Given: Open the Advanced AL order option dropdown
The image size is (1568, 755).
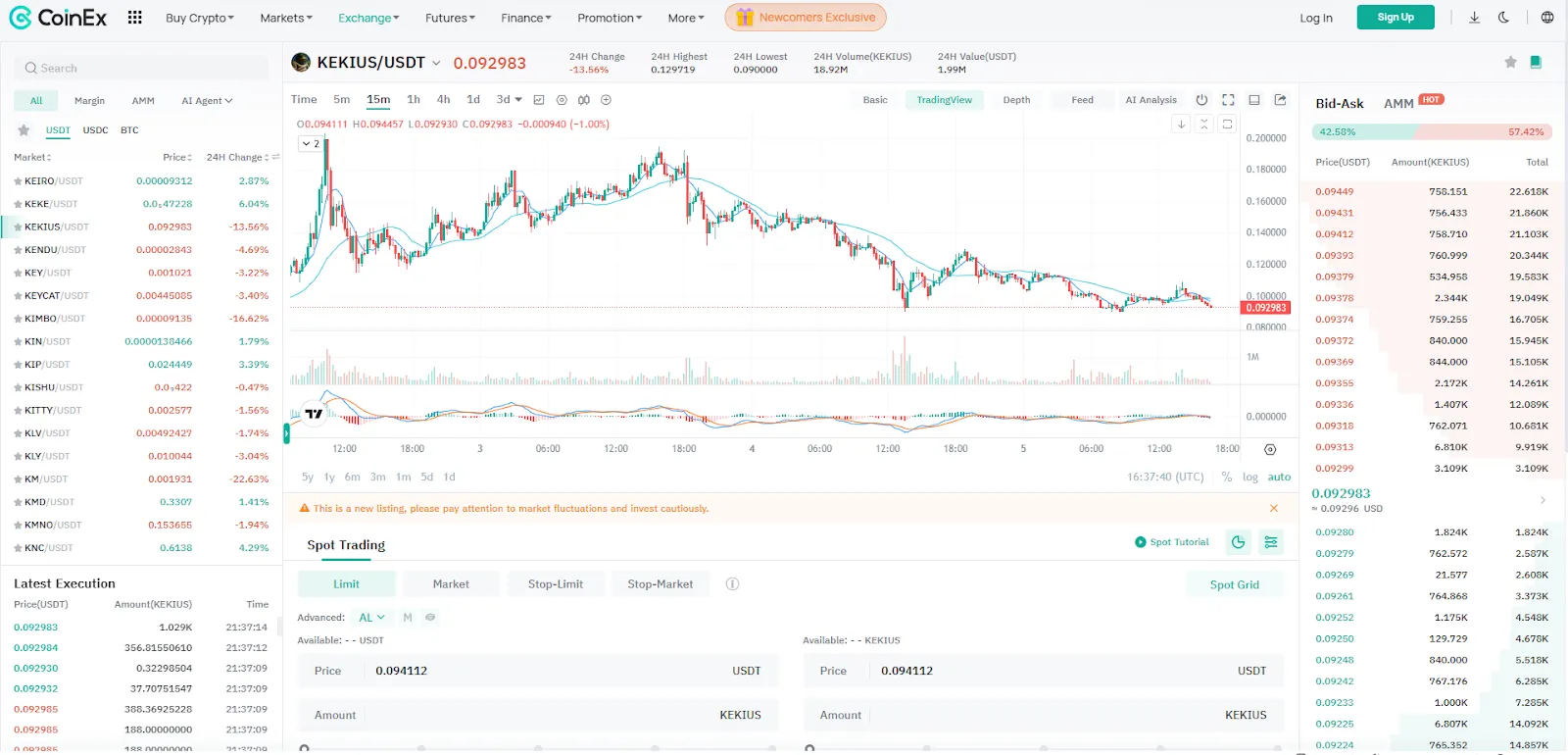Looking at the screenshot, I should (371, 618).
